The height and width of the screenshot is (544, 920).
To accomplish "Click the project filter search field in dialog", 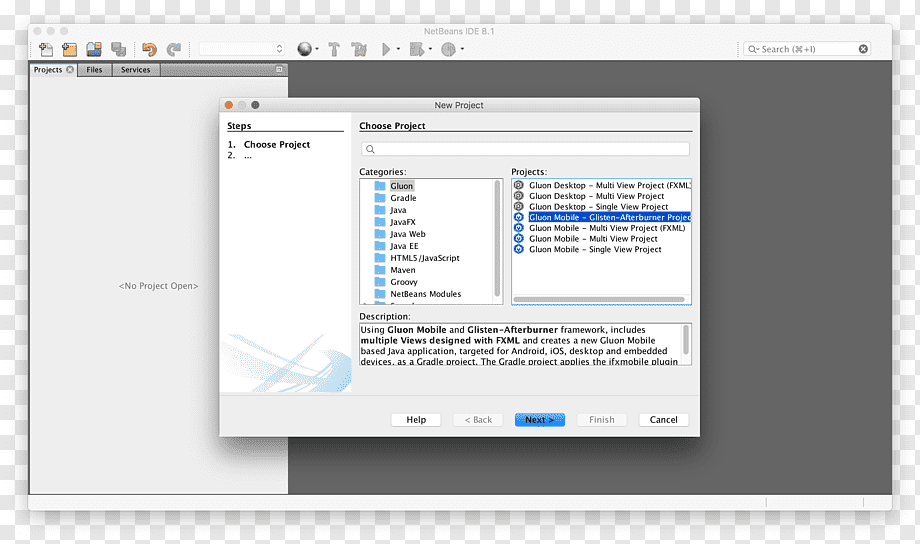I will click(526, 149).
